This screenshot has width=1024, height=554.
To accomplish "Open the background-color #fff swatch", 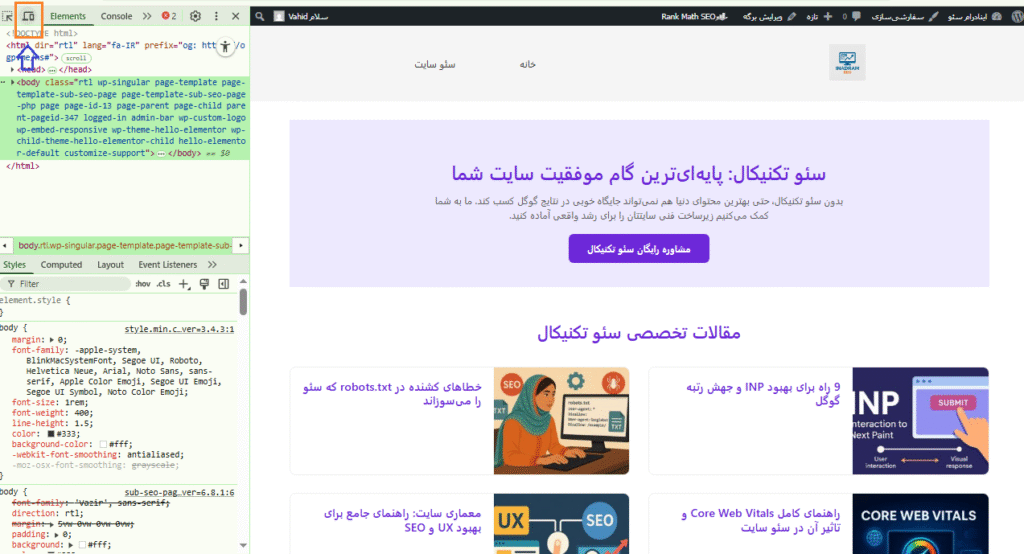I will point(103,444).
